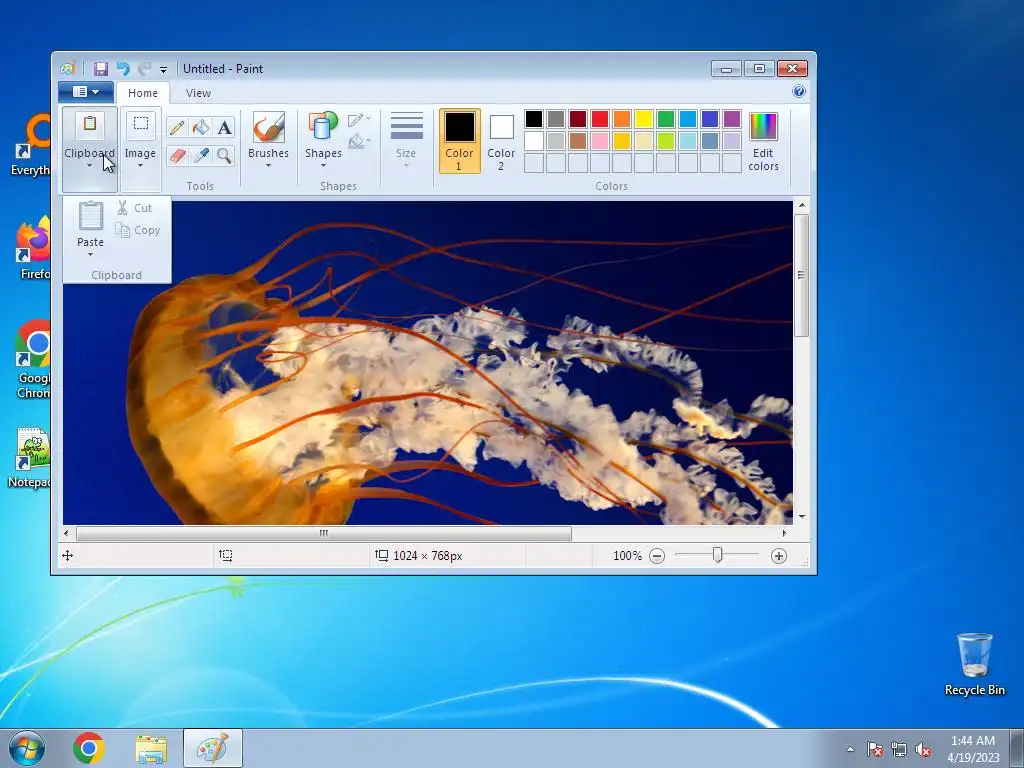Image resolution: width=1024 pixels, height=768 pixels.
Task: Click Paint button in the taskbar
Action: tap(213, 748)
